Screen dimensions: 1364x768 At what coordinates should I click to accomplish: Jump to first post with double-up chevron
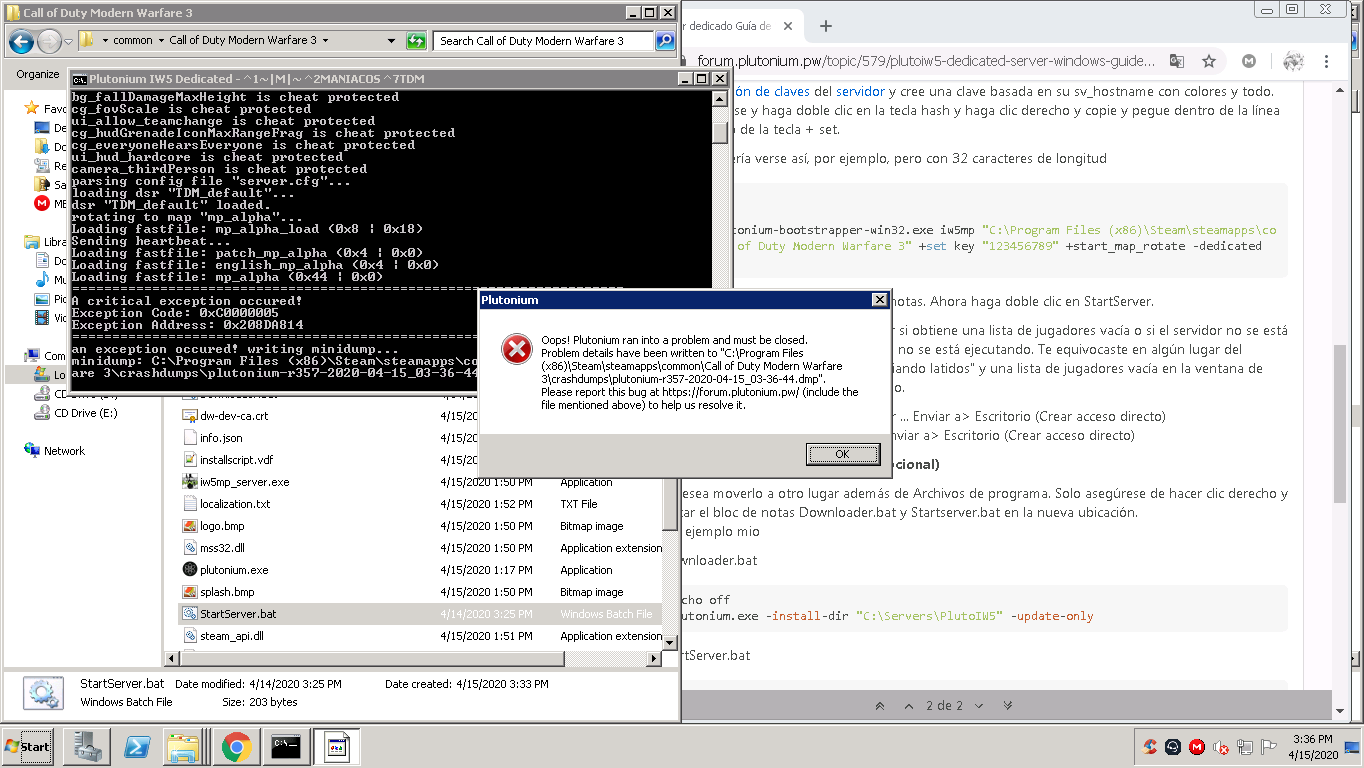pos(879,705)
